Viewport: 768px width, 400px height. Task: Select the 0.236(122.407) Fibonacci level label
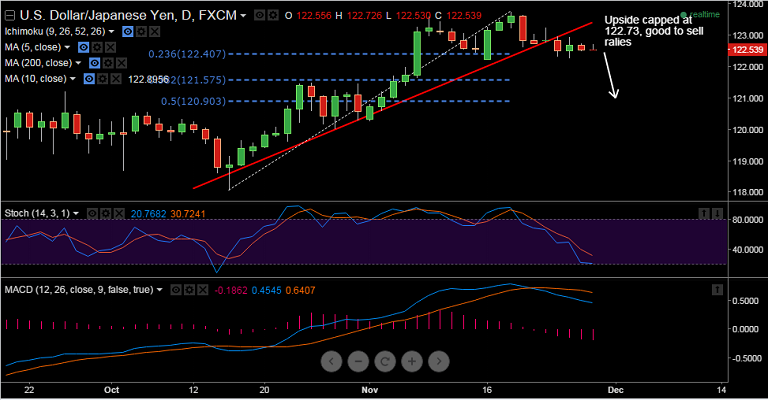click(188, 54)
